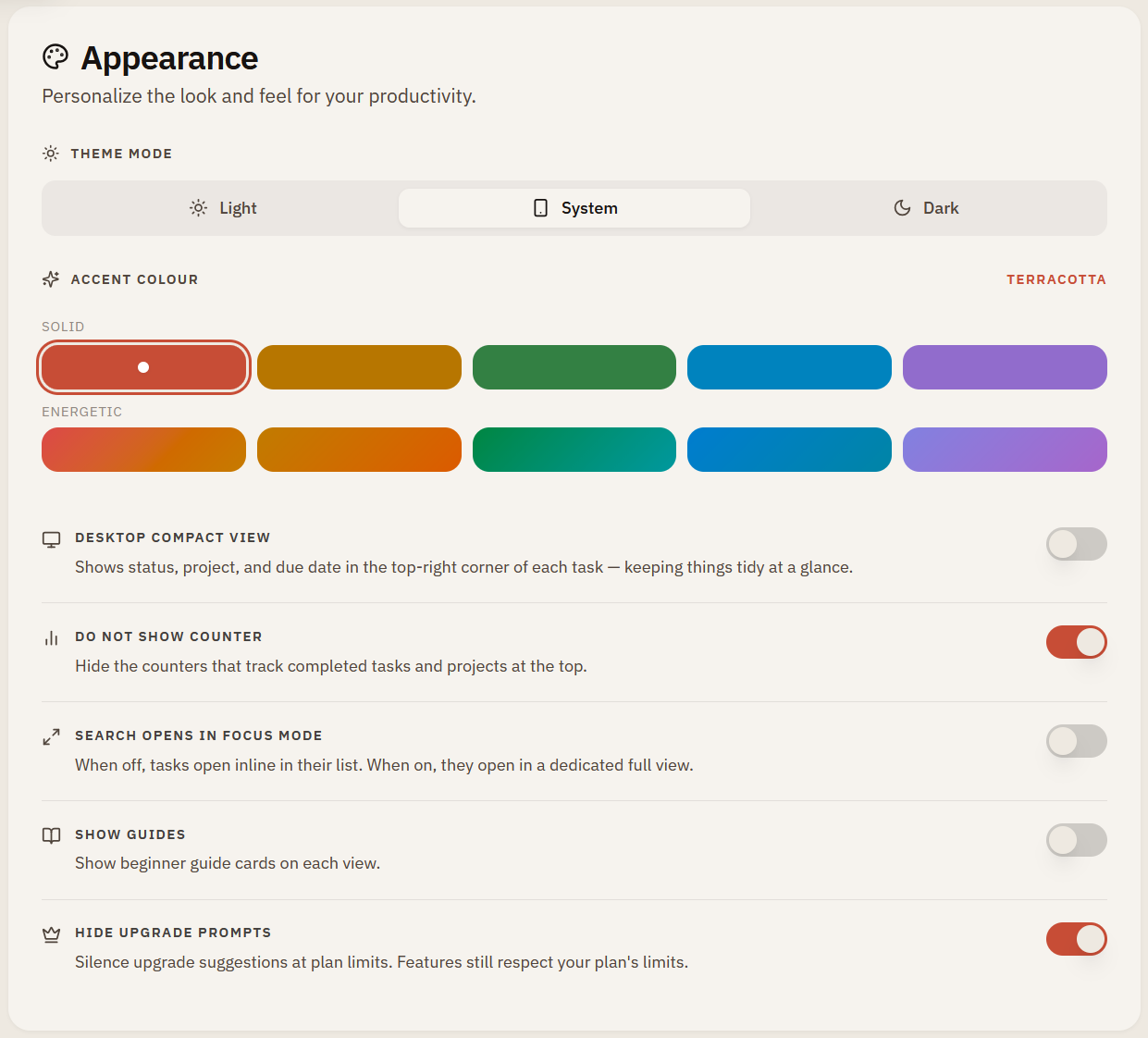Turn on the Show Guides toggle
Viewport: 1148px width, 1038px height.
pyautogui.click(x=1077, y=840)
